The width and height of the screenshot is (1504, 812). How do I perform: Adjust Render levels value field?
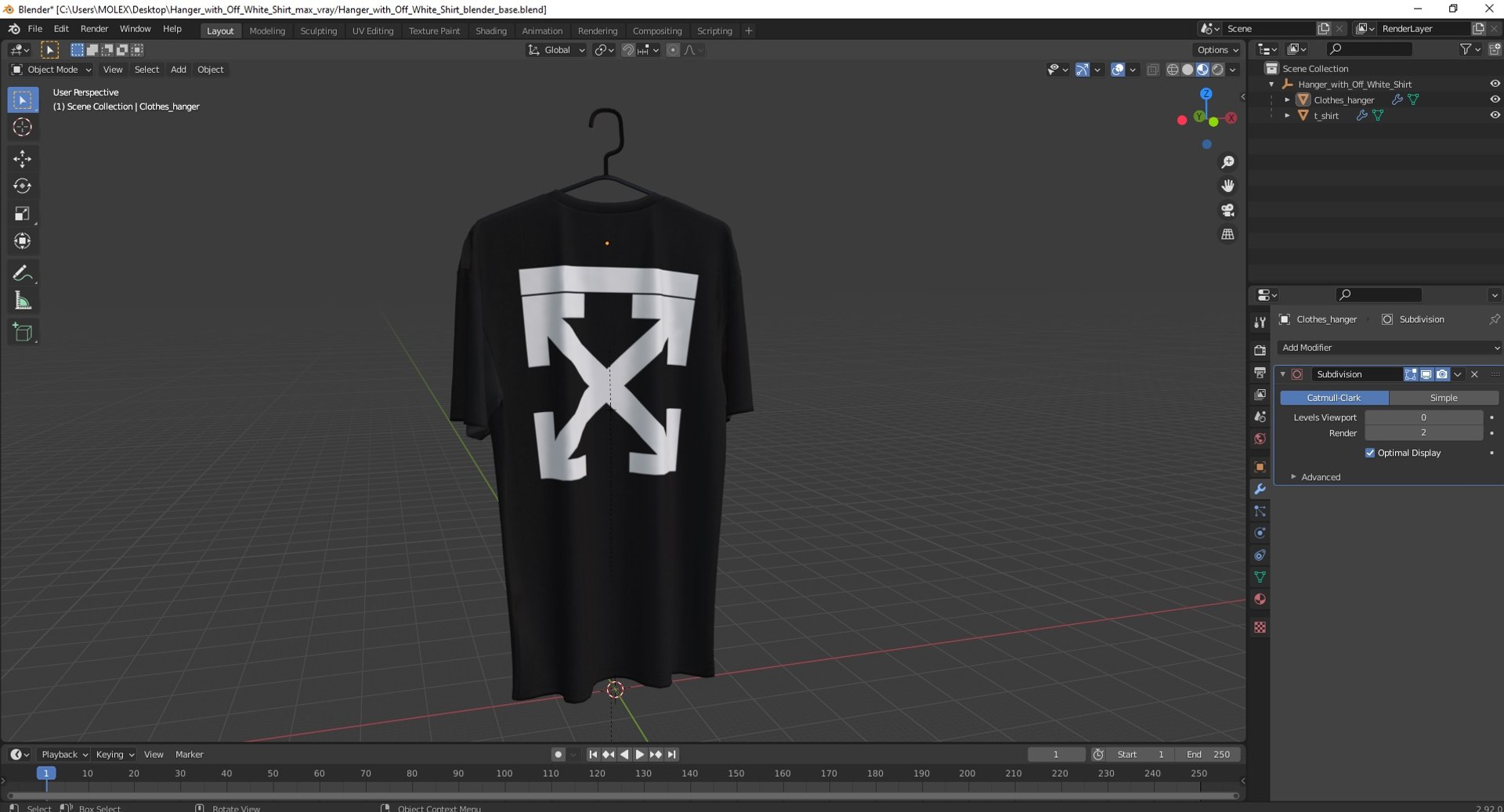1423,433
